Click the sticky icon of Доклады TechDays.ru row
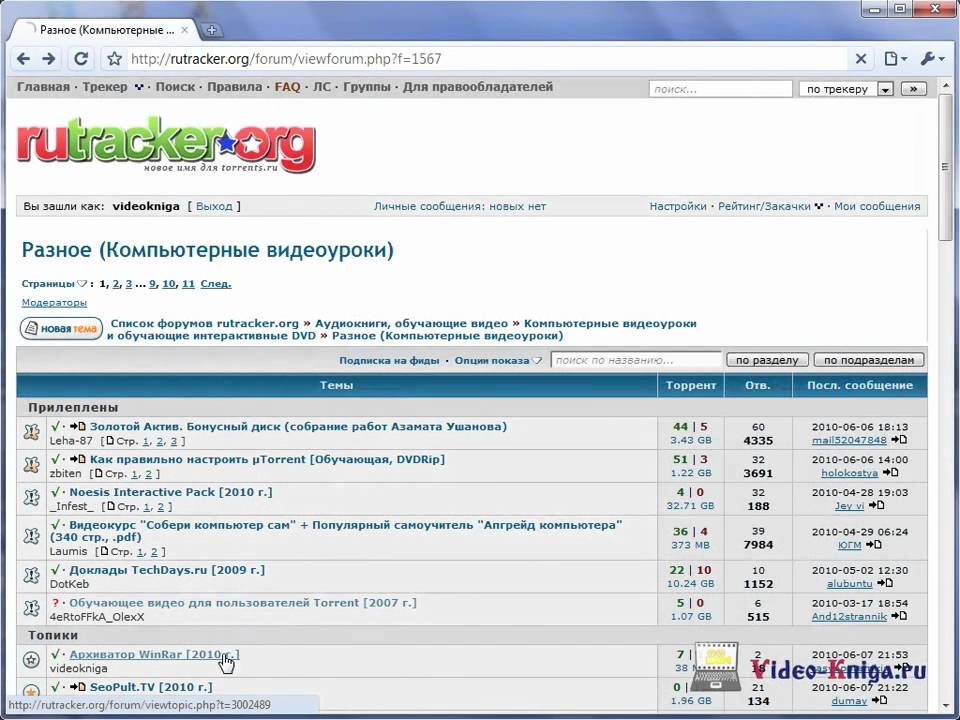The height and width of the screenshot is (720, 960). click(x=31, y=576)
